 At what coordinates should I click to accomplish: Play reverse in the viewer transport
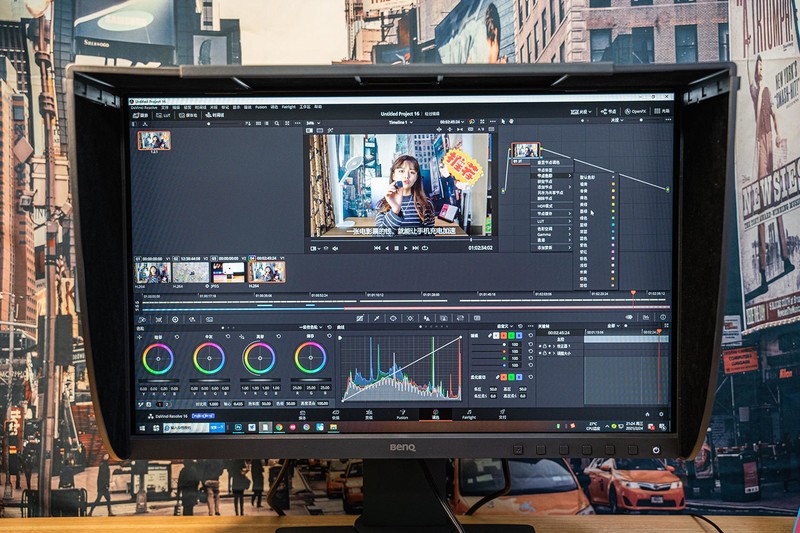tap(387, 248)
